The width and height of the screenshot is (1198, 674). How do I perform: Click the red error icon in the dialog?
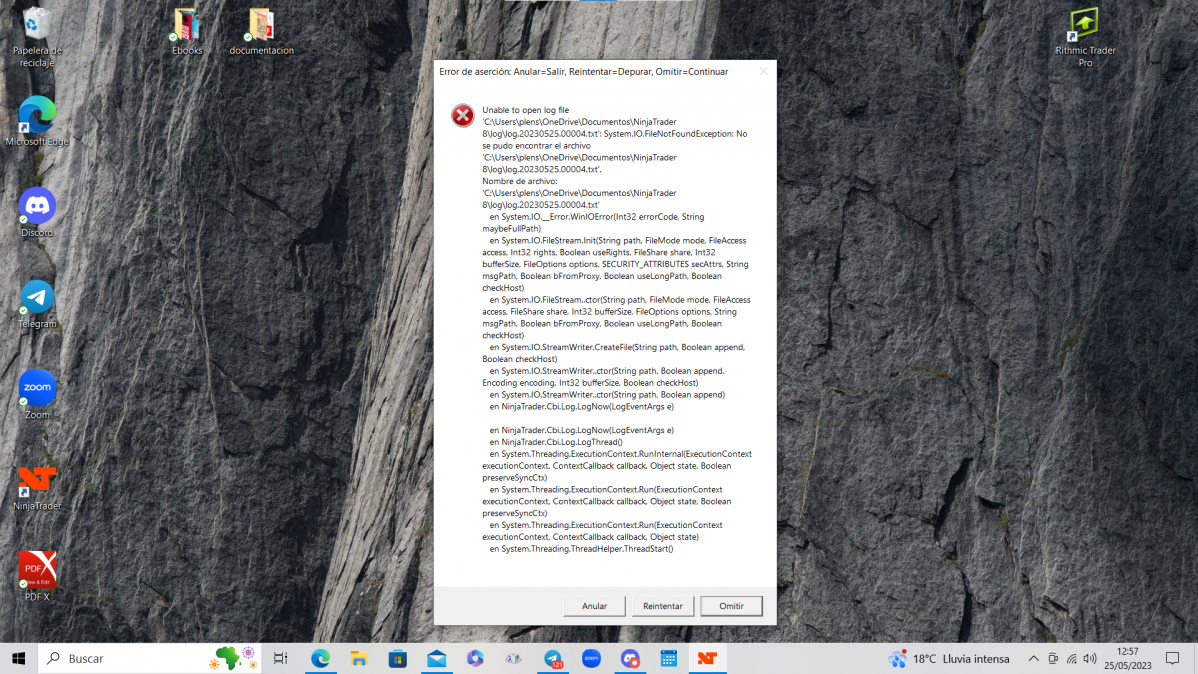click(x=462, y=115)
